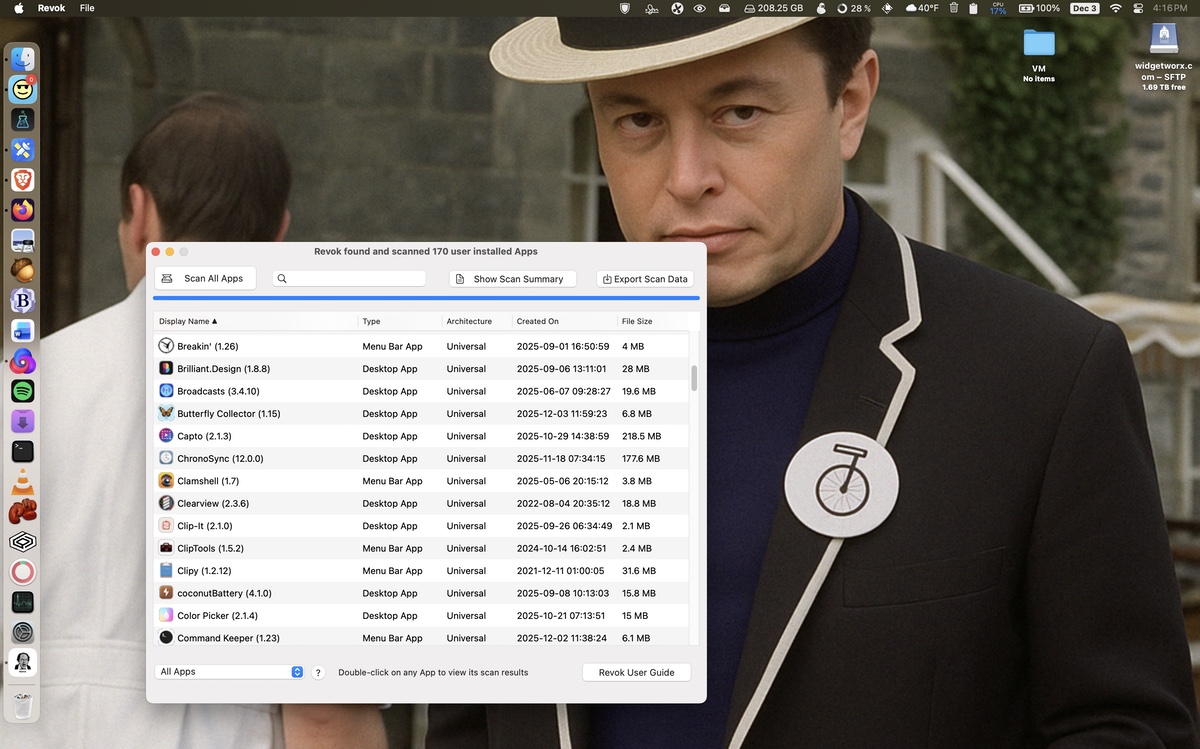Click the ChronoSync clock icon
Viewport: 1200px width, 749px height.
[x=166, y=458]
